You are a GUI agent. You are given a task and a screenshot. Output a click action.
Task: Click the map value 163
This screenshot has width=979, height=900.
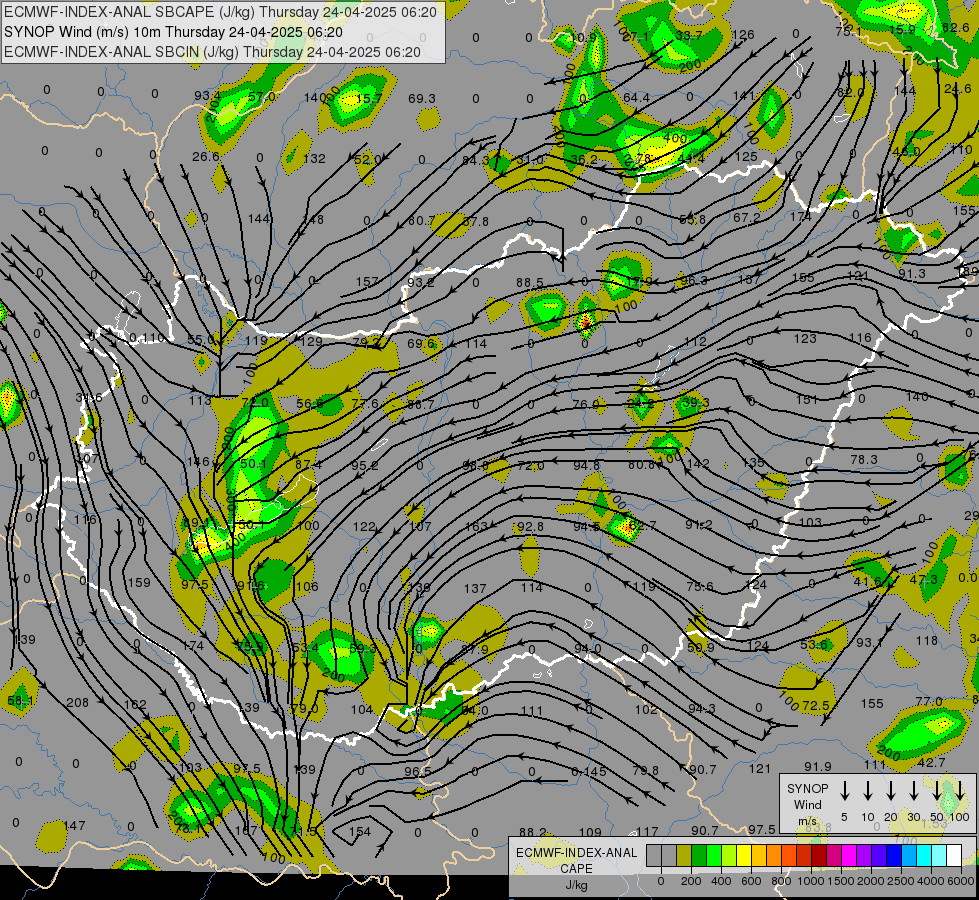[x=476, y=527]
